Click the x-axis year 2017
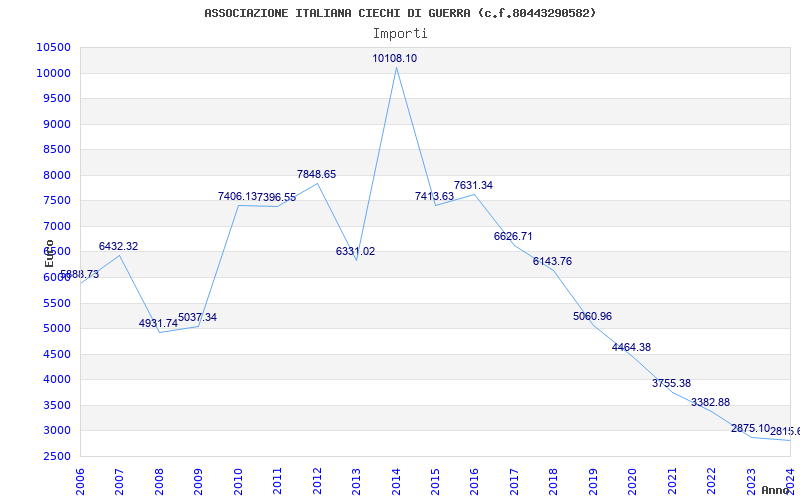This screenshot has height=500, width=800. [x=514, y=481]
